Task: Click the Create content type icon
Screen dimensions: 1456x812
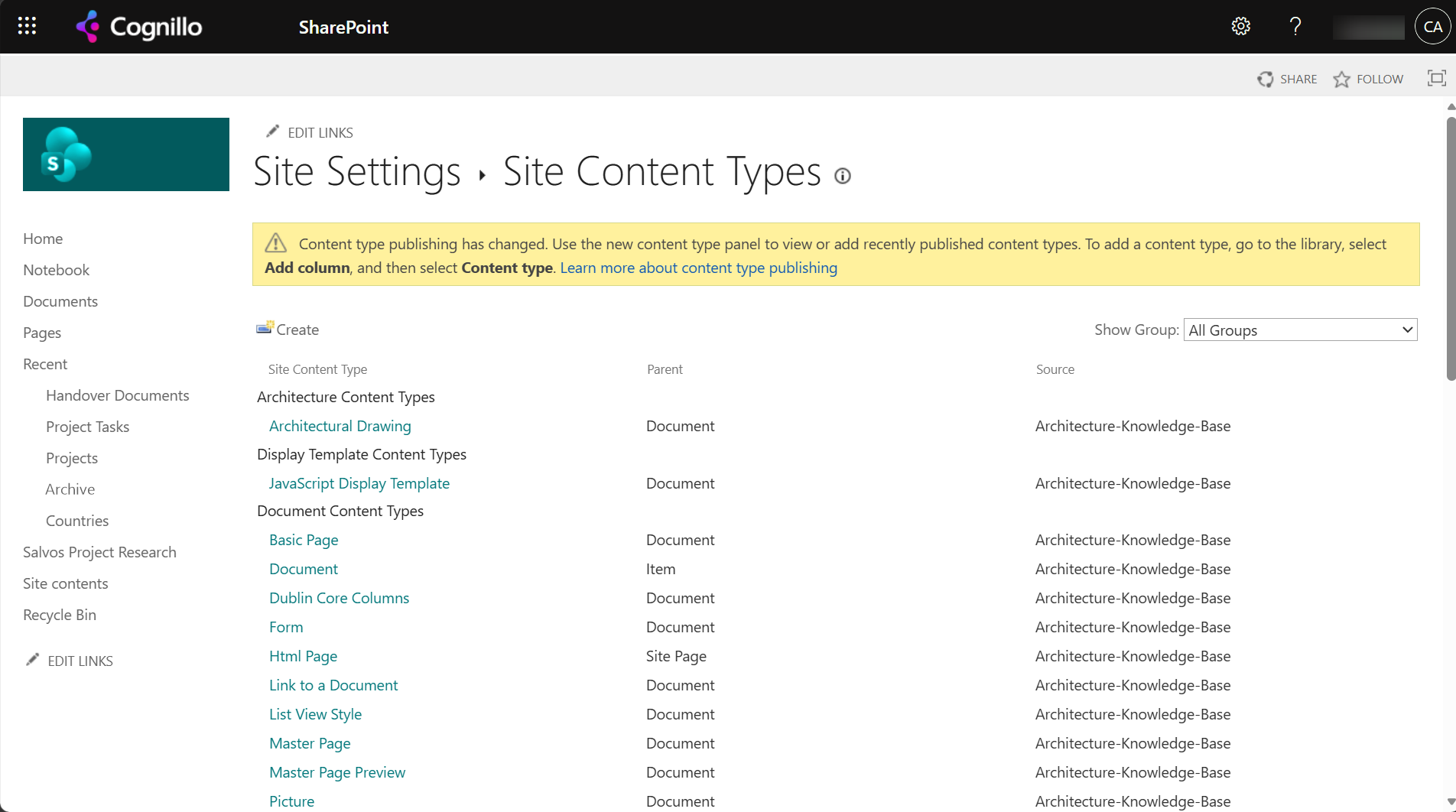Action: tap(265, 328)
